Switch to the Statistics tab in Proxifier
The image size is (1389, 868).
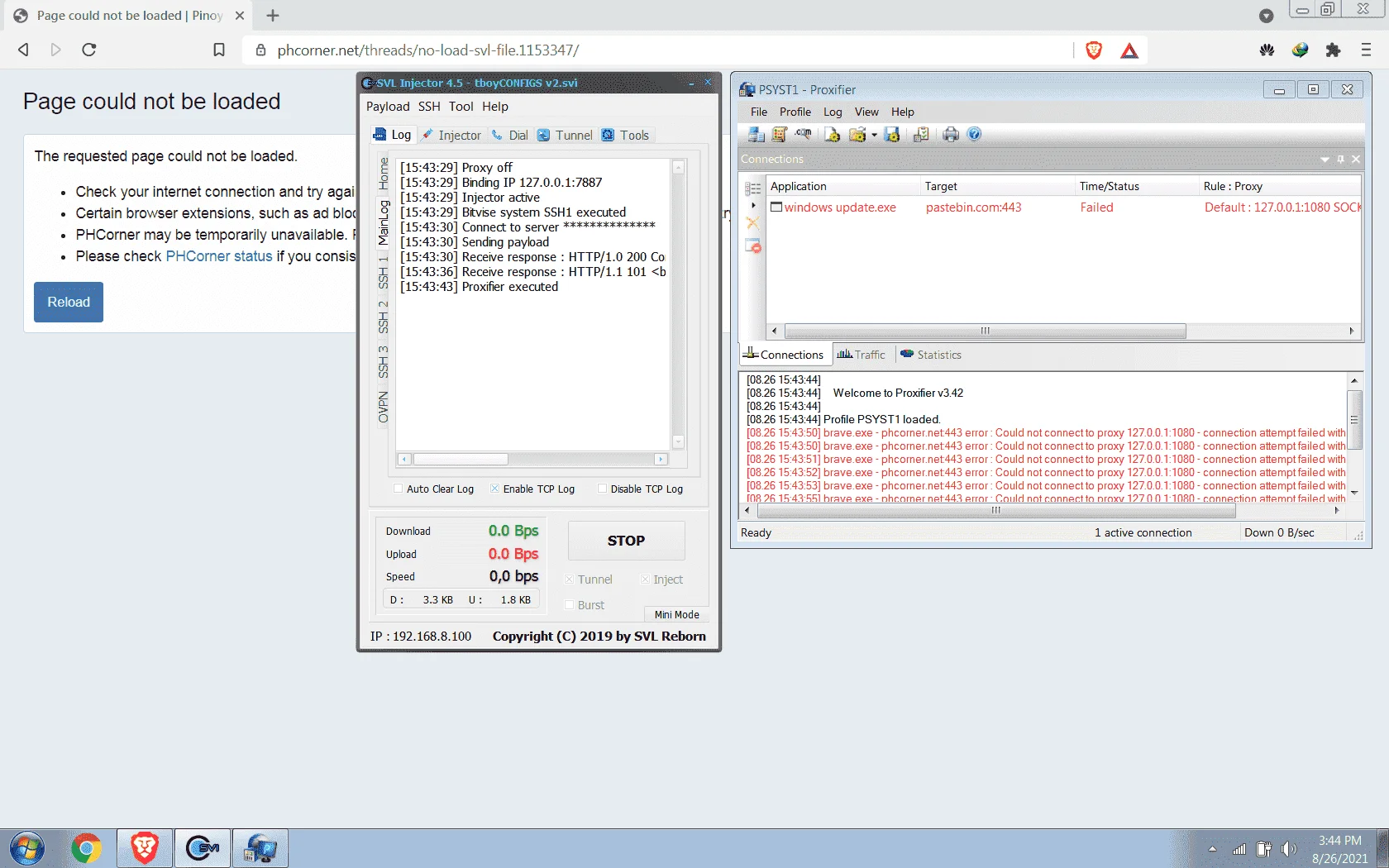[x=931, y=355]
